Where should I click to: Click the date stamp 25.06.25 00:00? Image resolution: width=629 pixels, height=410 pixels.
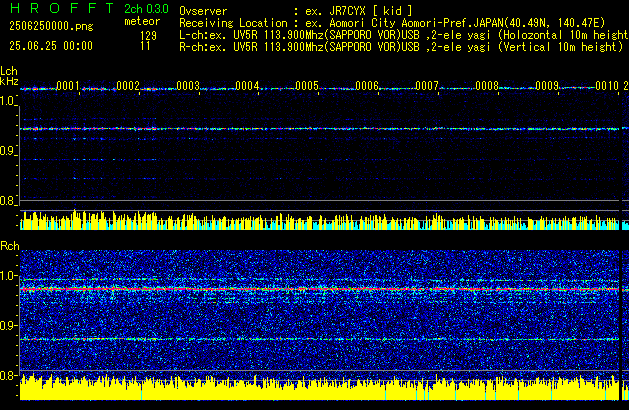tap(51, 46)
